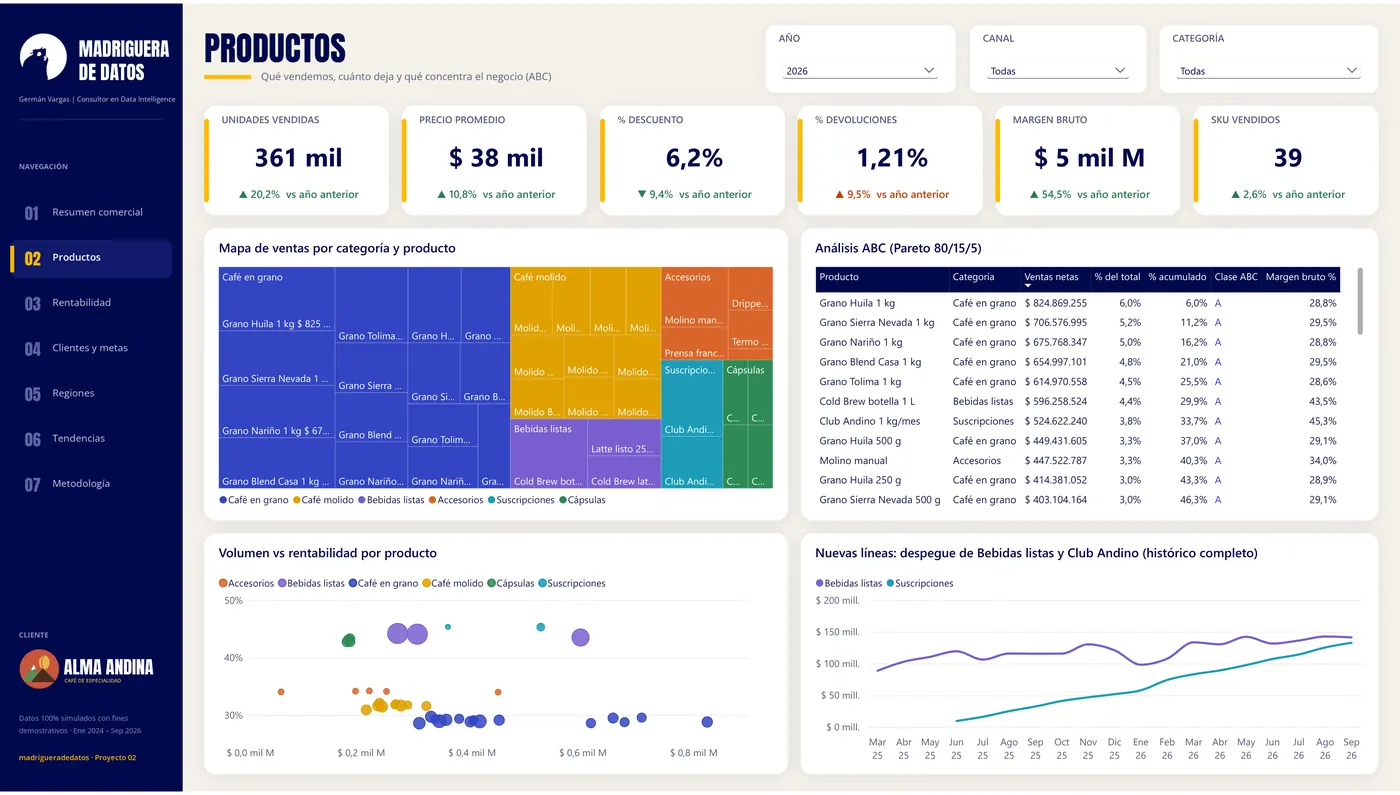
Task: Click the Club Andino 1 kg/mes product cell
Action: click(x=870, y=421)
